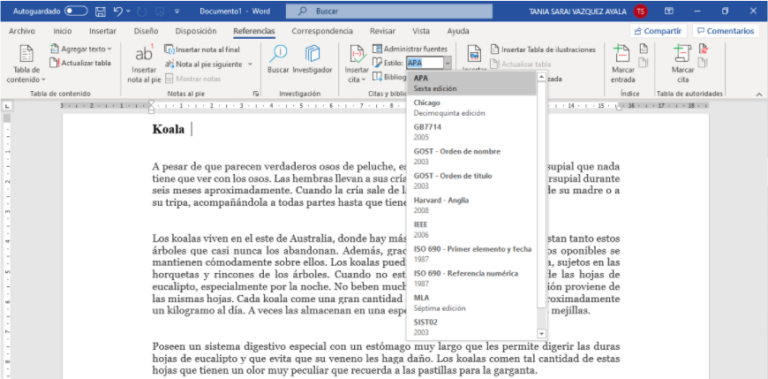
Task: Switch to the Vista tab
Action: tap(421, 31)
